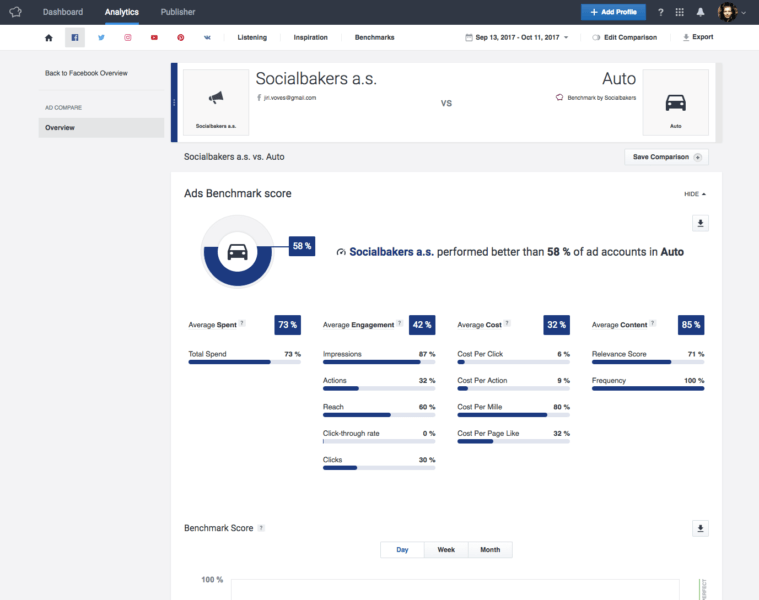Image resolution: width=759 pixels, height=600 pixels.
Task: Open the Analytics tab
Action: coord(121,12)
